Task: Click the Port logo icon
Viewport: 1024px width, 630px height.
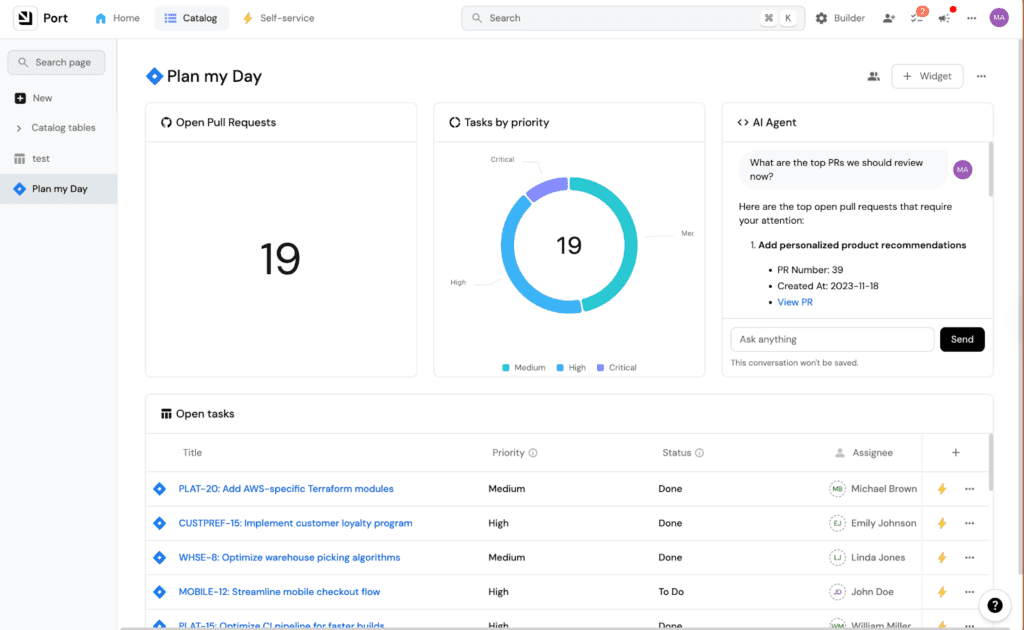Action: [24, 18]
